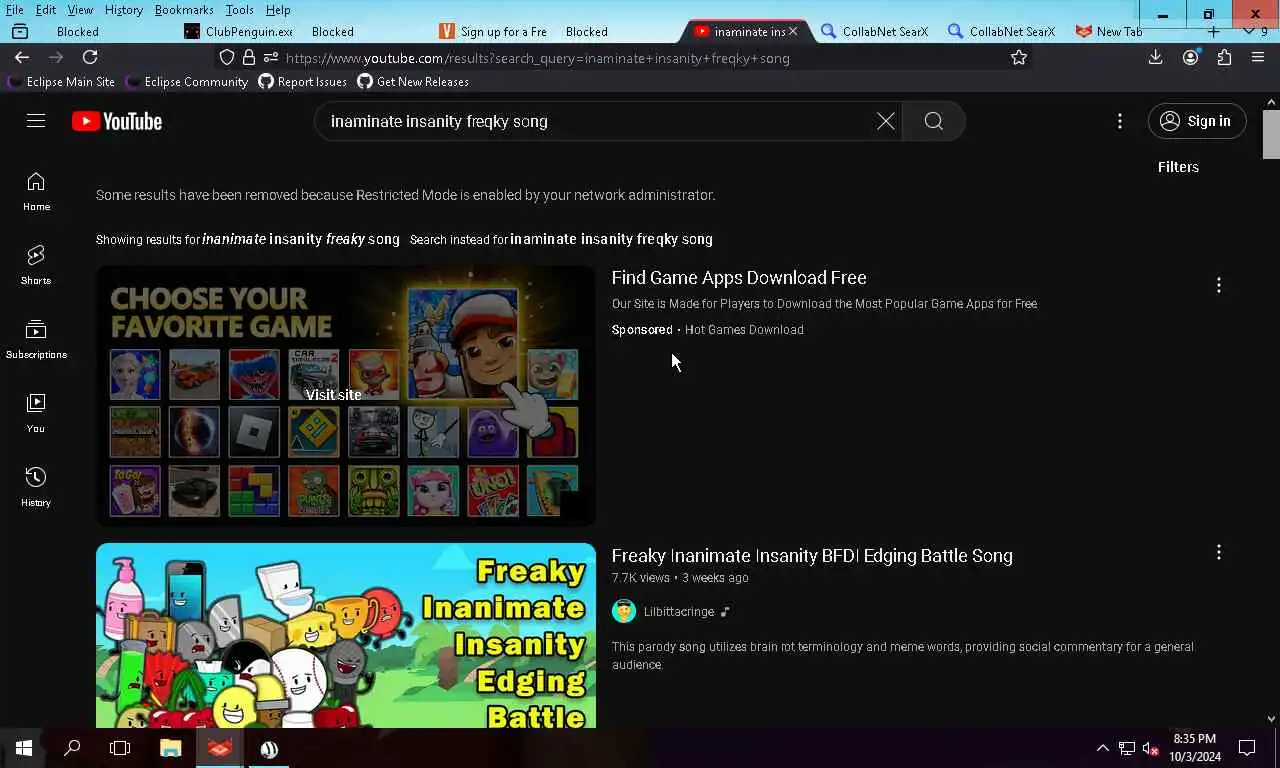Open the Tools menu
Viewport: 1280px width, 768px height.
coord(239,10)
